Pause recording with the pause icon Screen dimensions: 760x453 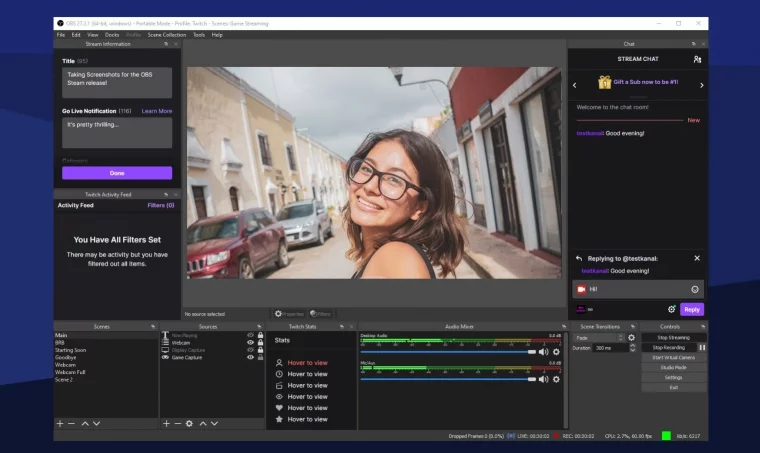[x=702, y=347]
